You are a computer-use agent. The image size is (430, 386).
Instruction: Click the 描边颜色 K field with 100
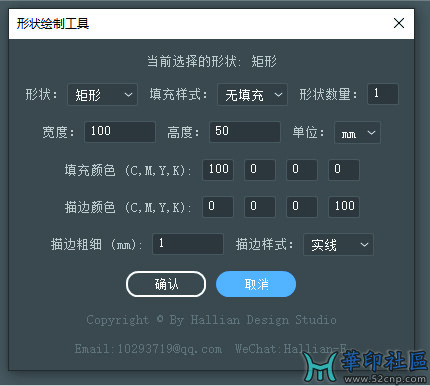click(x=344, y=207)
